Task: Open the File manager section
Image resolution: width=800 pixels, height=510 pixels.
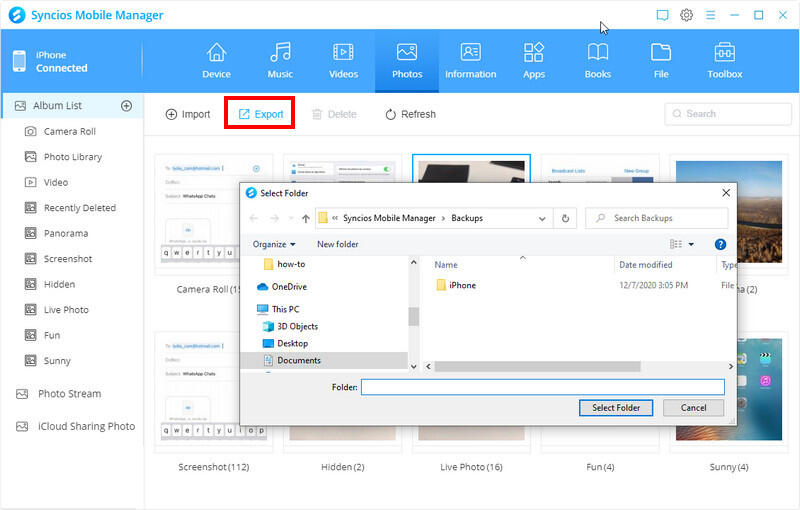Action: point(661,61)
